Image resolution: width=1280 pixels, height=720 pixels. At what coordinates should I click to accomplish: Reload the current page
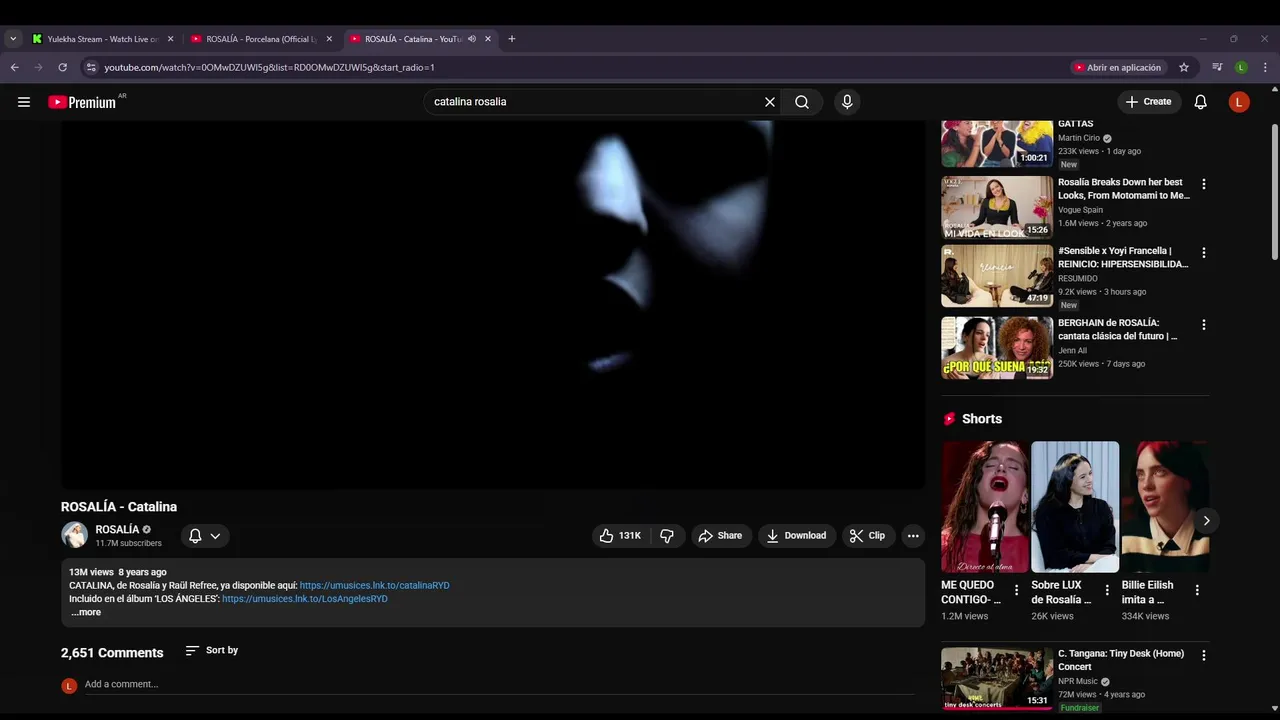[63, 67]
